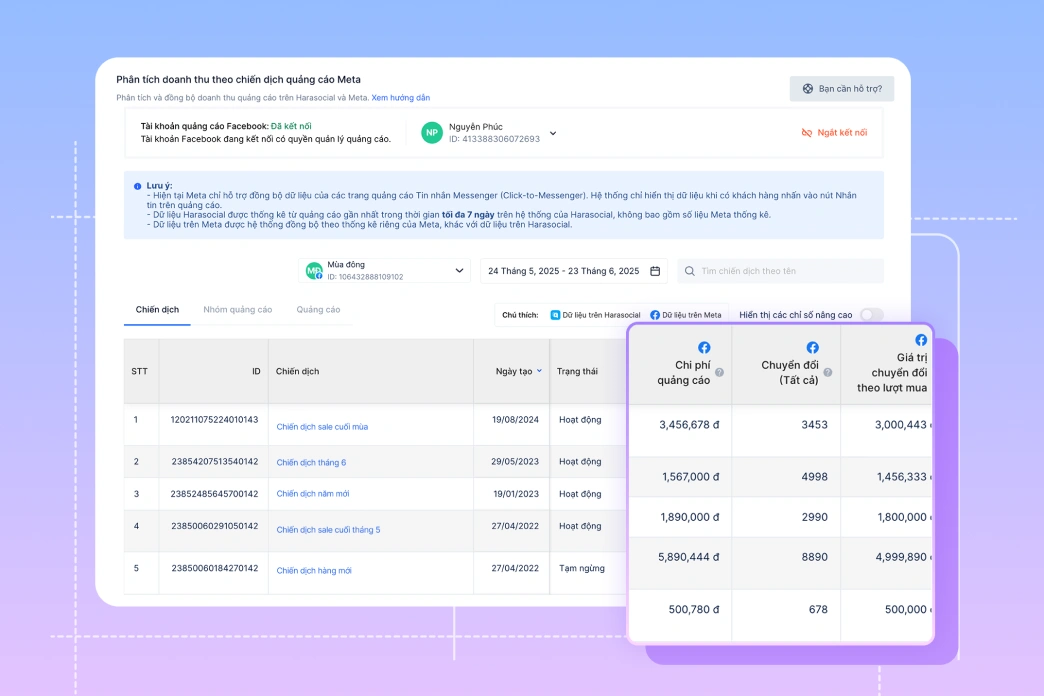Click Facebook icon above 'Chi phí quảng cáo'
The image size is (1044, 696).
pyautogui.click(x=704, y=348)
